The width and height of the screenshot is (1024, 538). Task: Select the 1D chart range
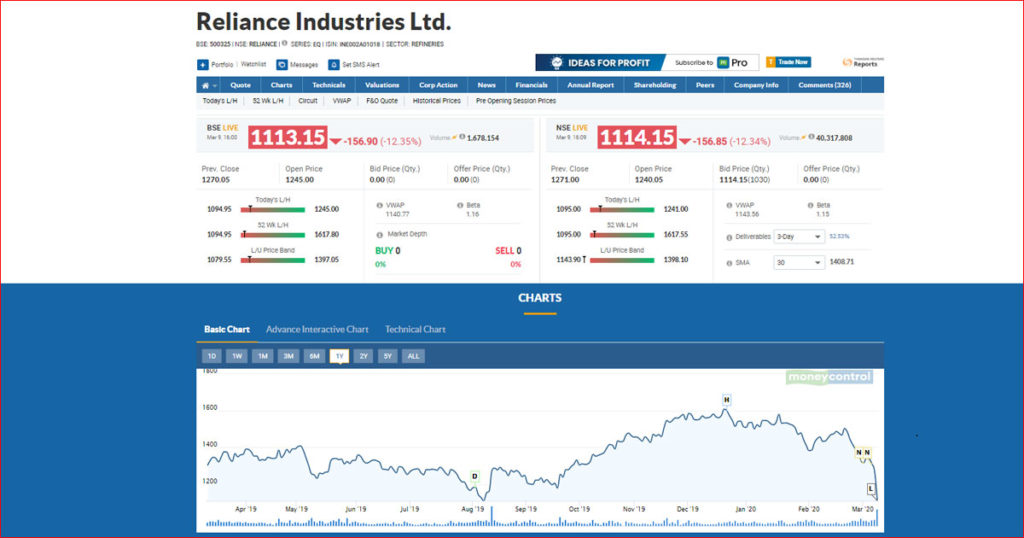click(211, 356)
